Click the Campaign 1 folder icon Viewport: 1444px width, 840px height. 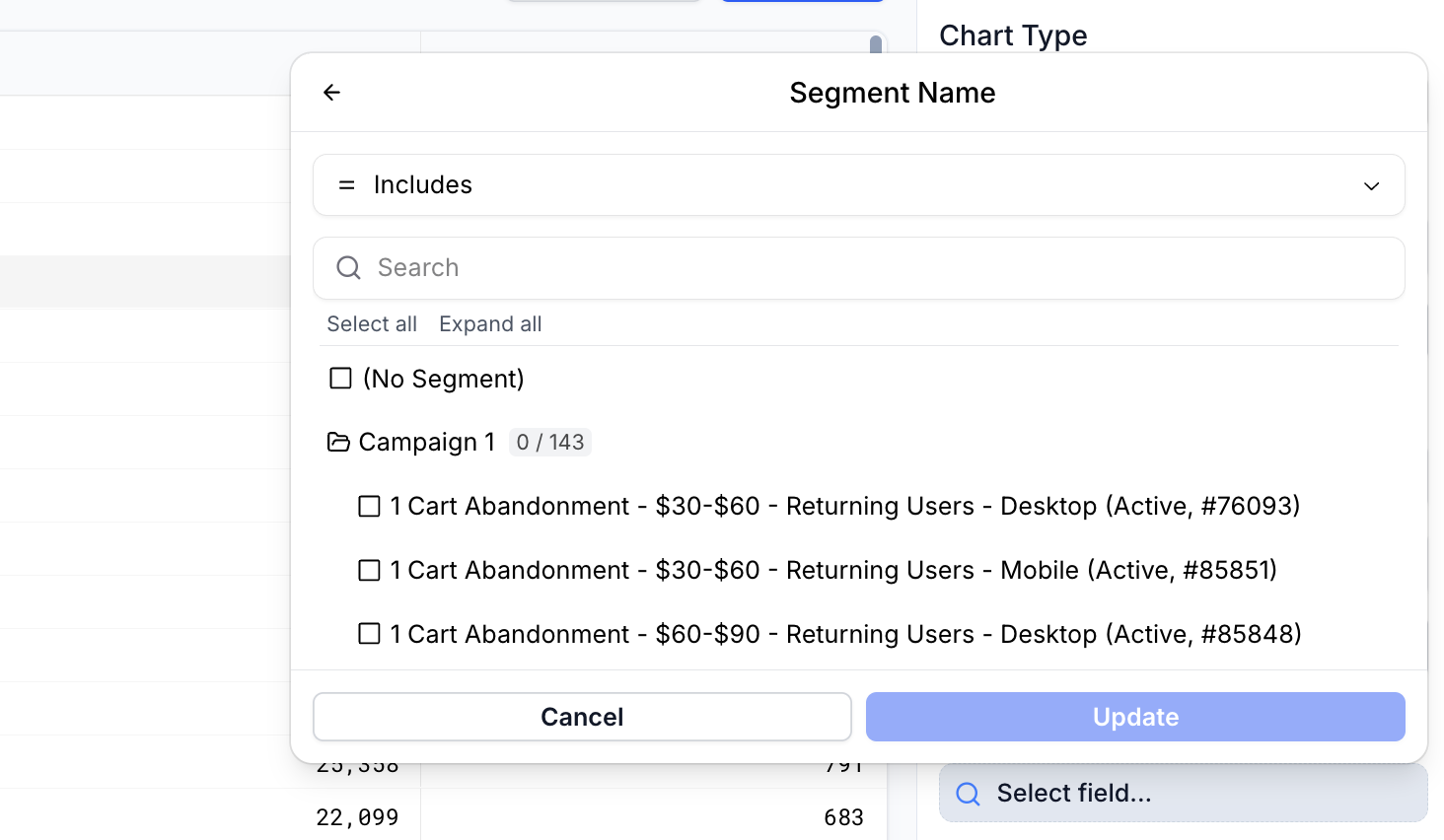(338, 443)
